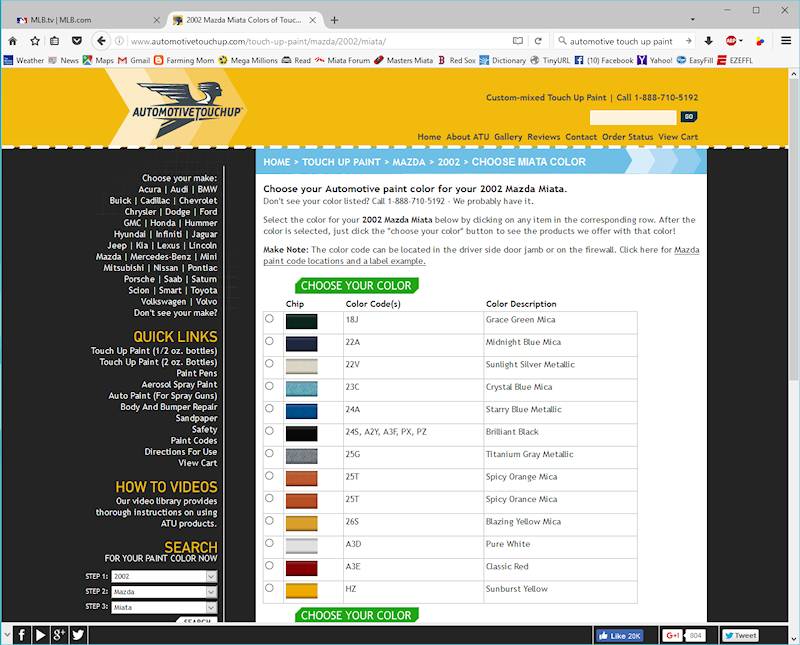Open the Step 3 model dropdown

(164, 608)
